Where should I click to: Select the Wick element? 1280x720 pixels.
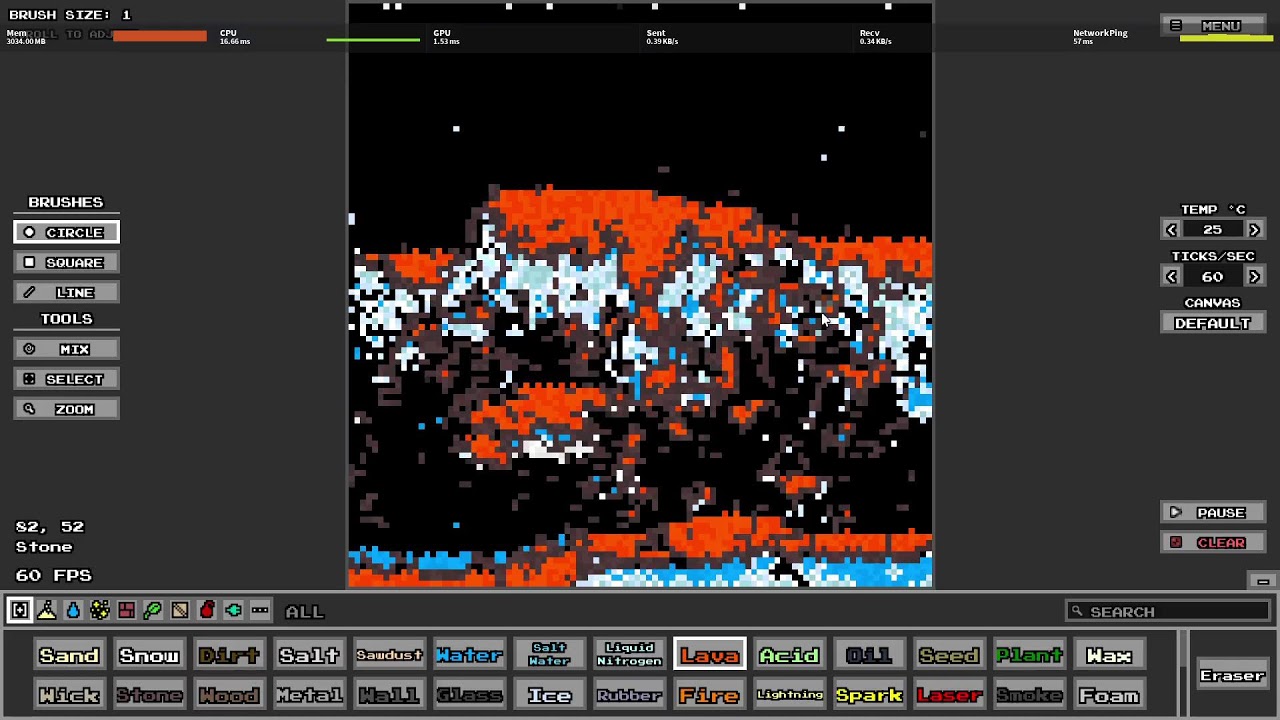[x=69, y=695]
